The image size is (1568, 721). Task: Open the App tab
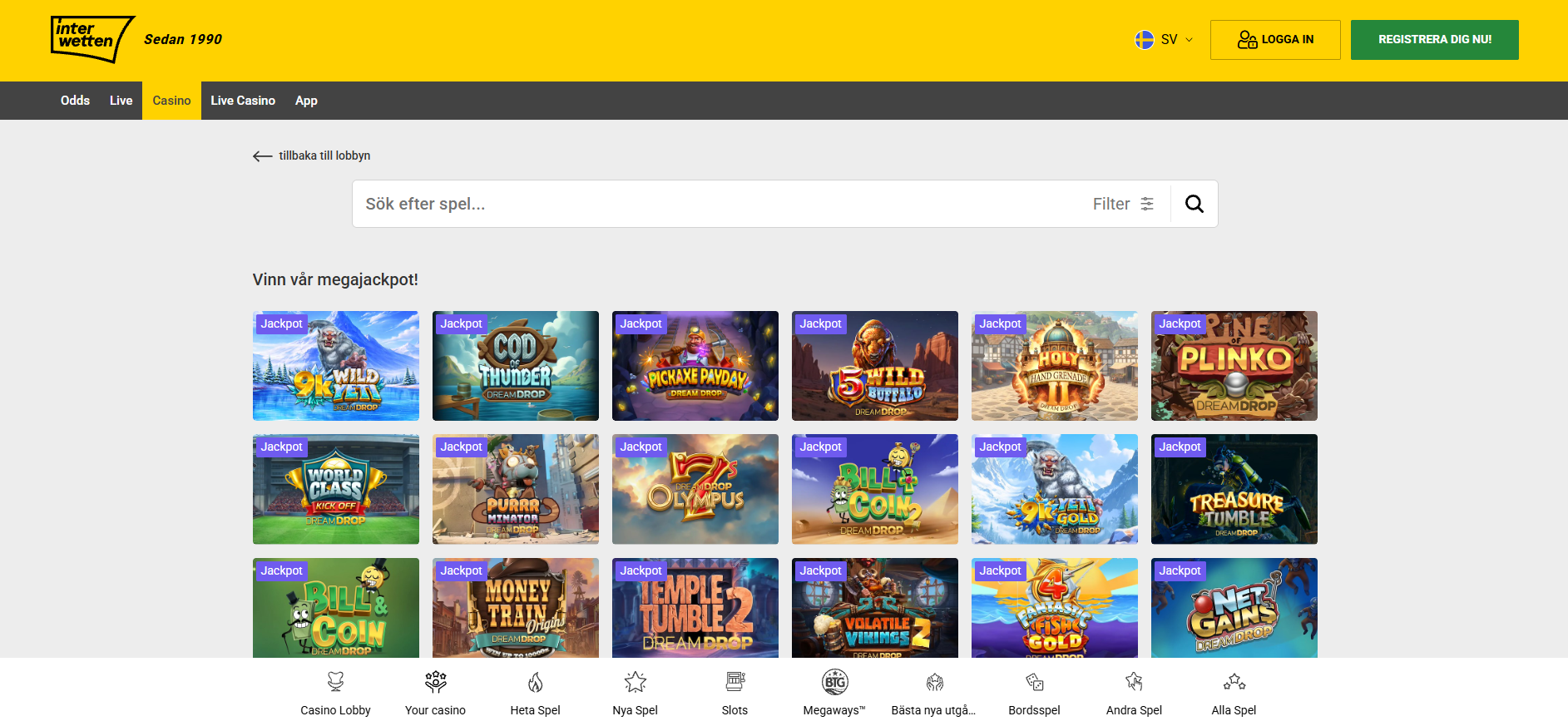[306, 101]
